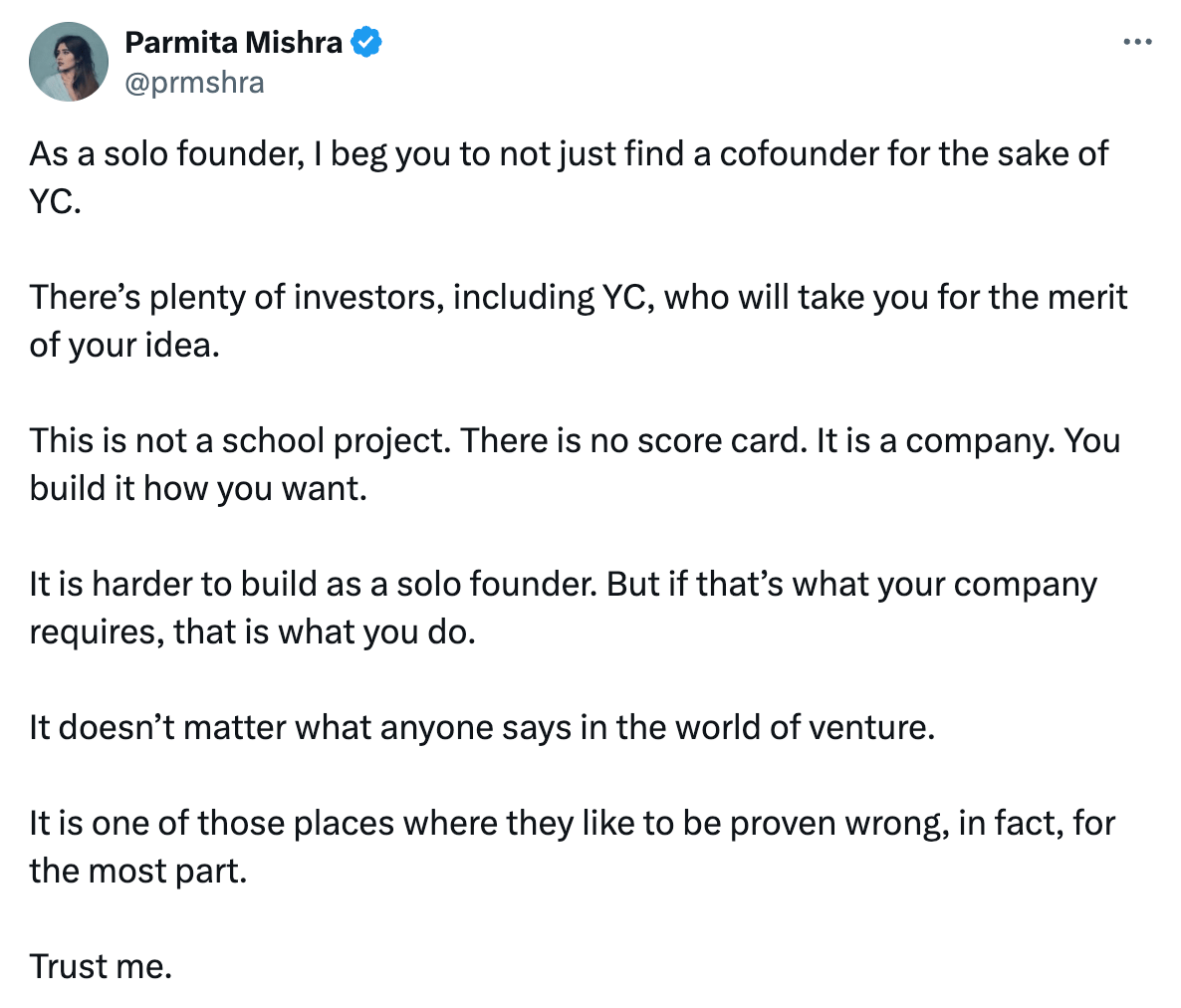Screen dimensions: 1181x1008
Task: Click the standalone "YC." text line
Action: point(55,201)
